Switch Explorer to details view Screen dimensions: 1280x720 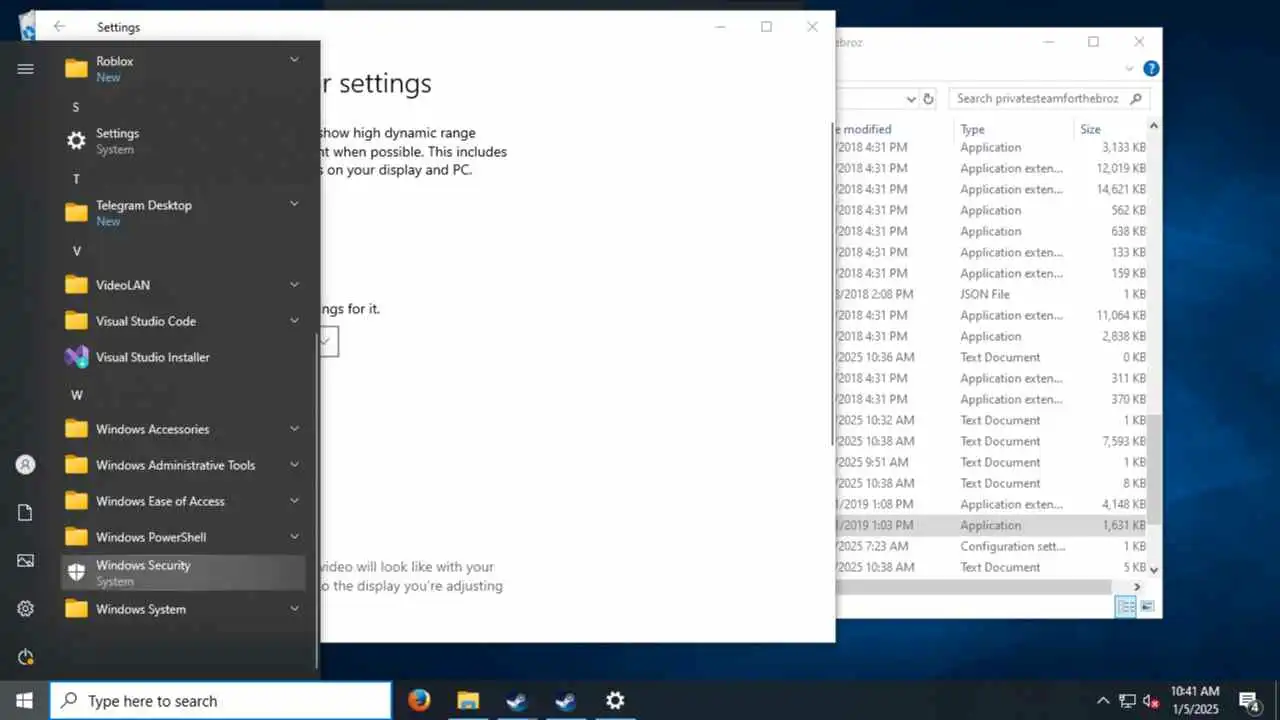click(1126, 606)
